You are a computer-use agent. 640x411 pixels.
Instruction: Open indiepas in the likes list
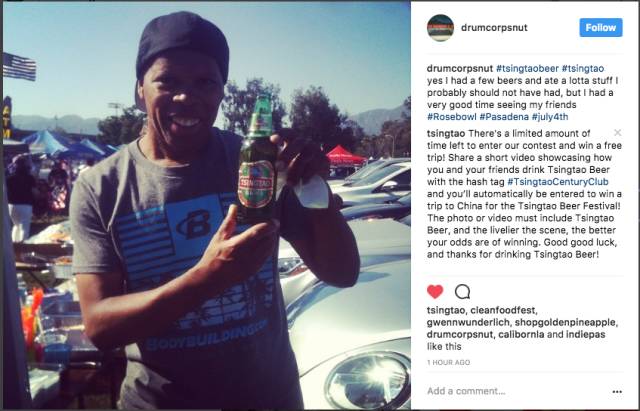(x=585, y=334)
